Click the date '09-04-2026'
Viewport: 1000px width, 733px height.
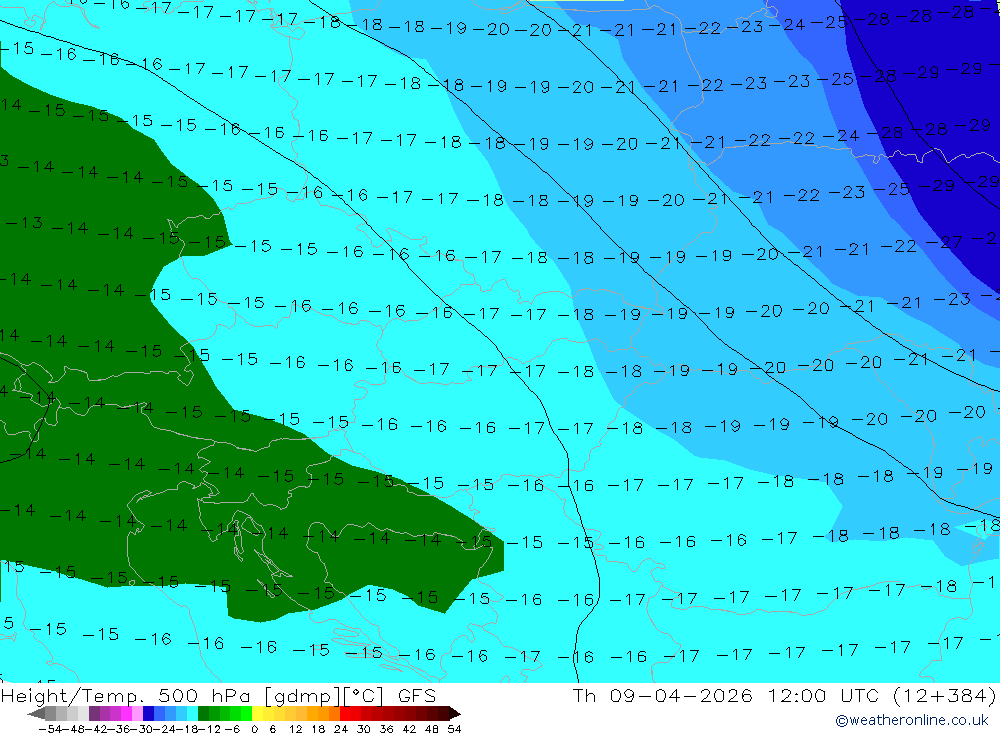point(681,695)
